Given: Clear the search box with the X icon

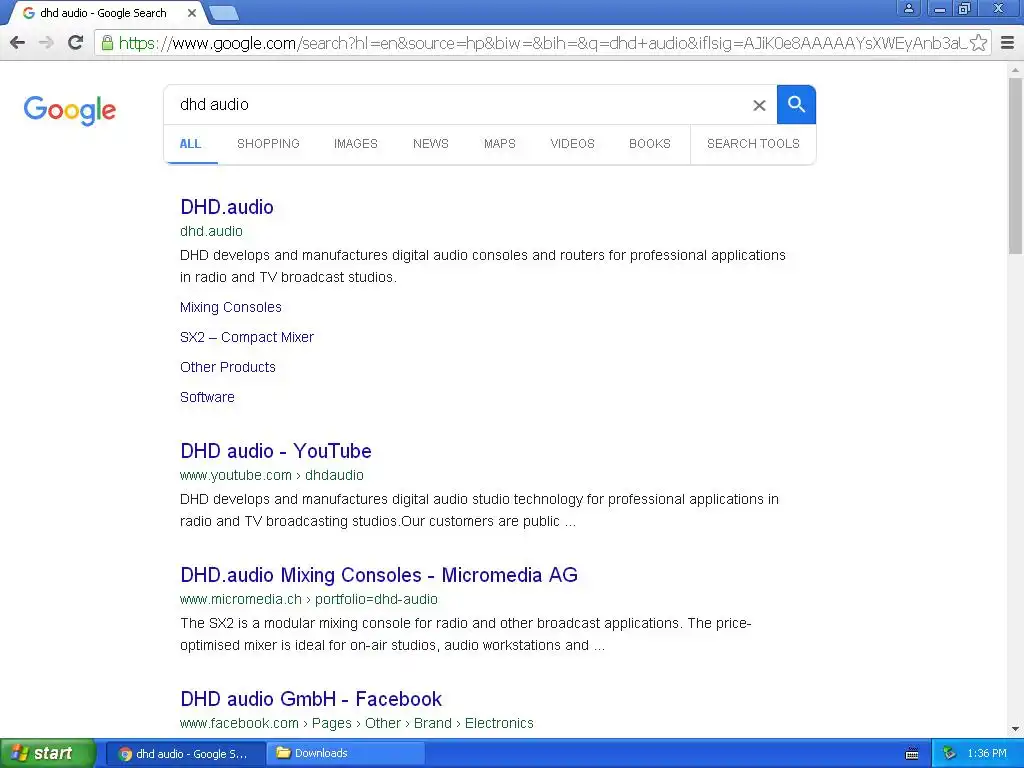Looking at the screenshot, I should (x=759, y=105).
